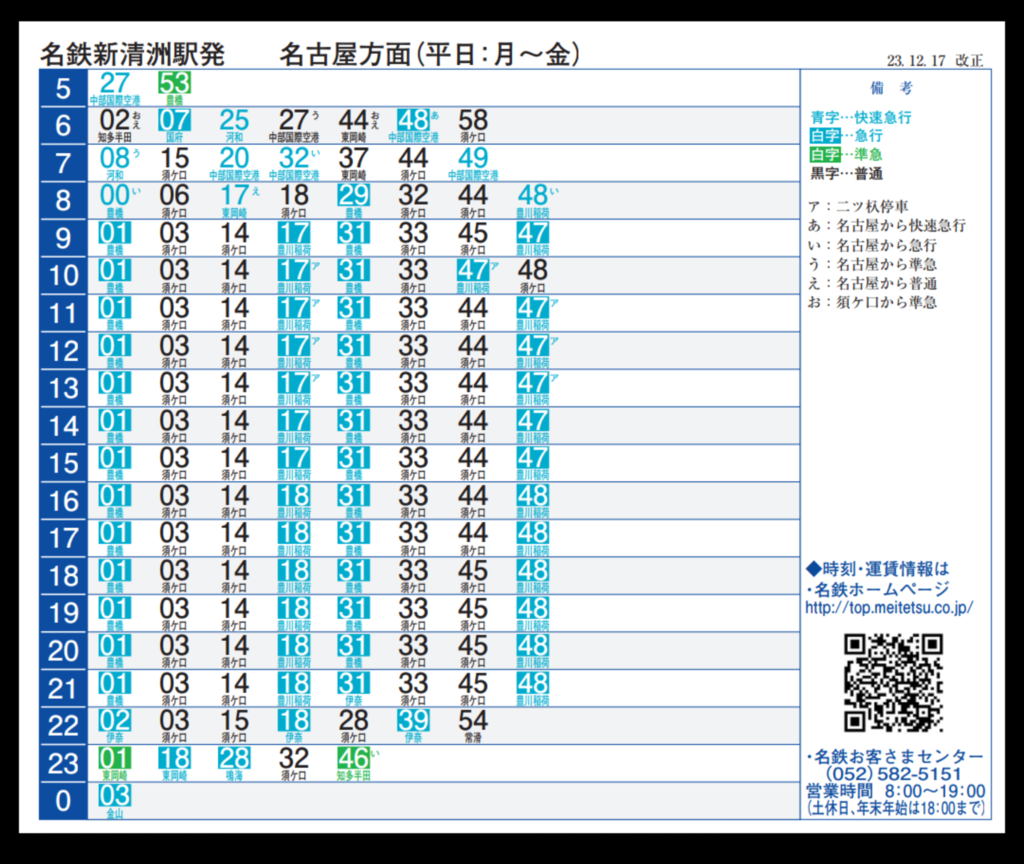Select the 6:58 departure to 須ケ口
The width and height of the screenshot is (1024, 864).
click(473, 125)
